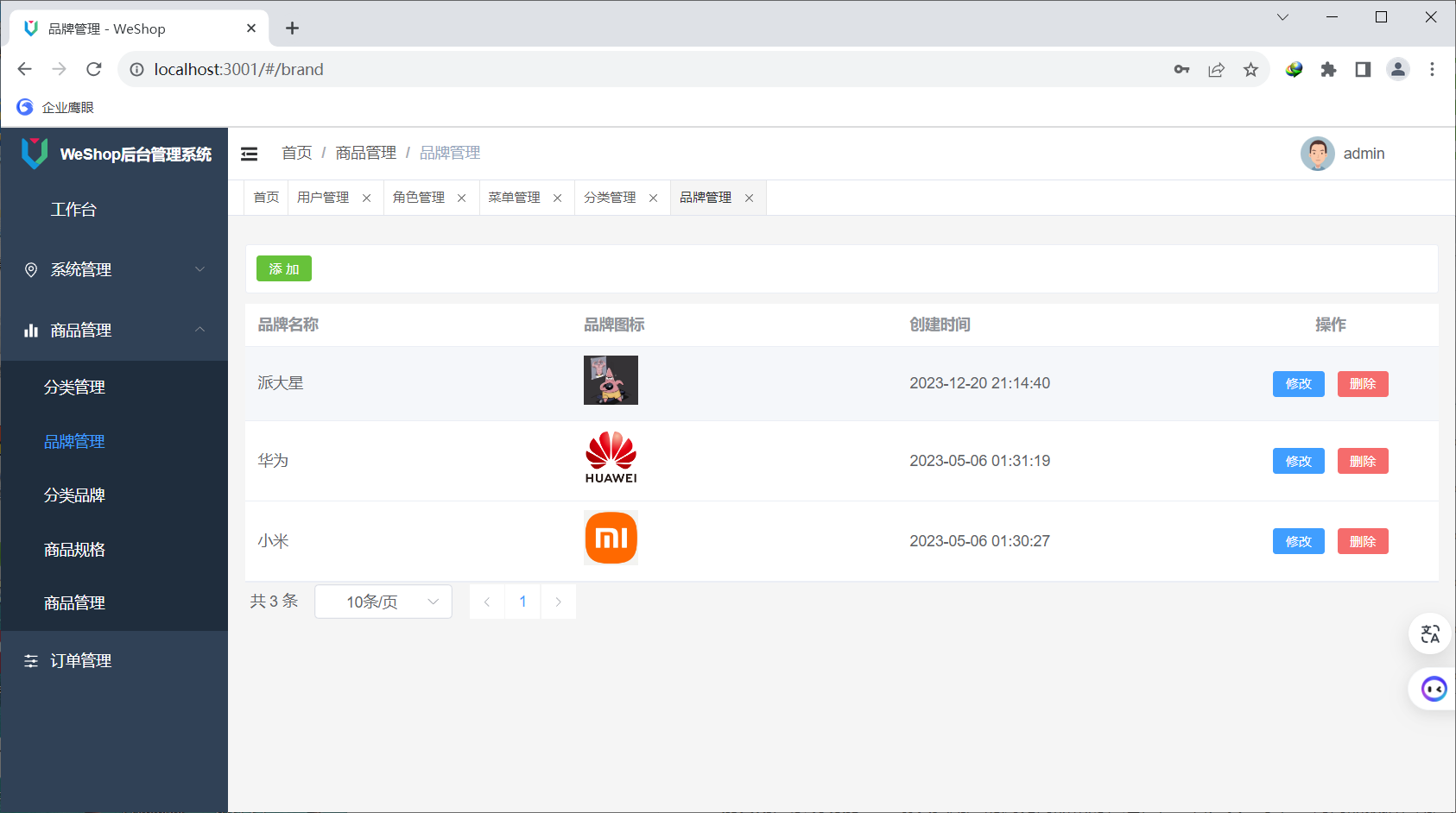Open the 10条/页 page size dropdown
This screenshot has height=813, width=1456.
(x=383, y=602)
